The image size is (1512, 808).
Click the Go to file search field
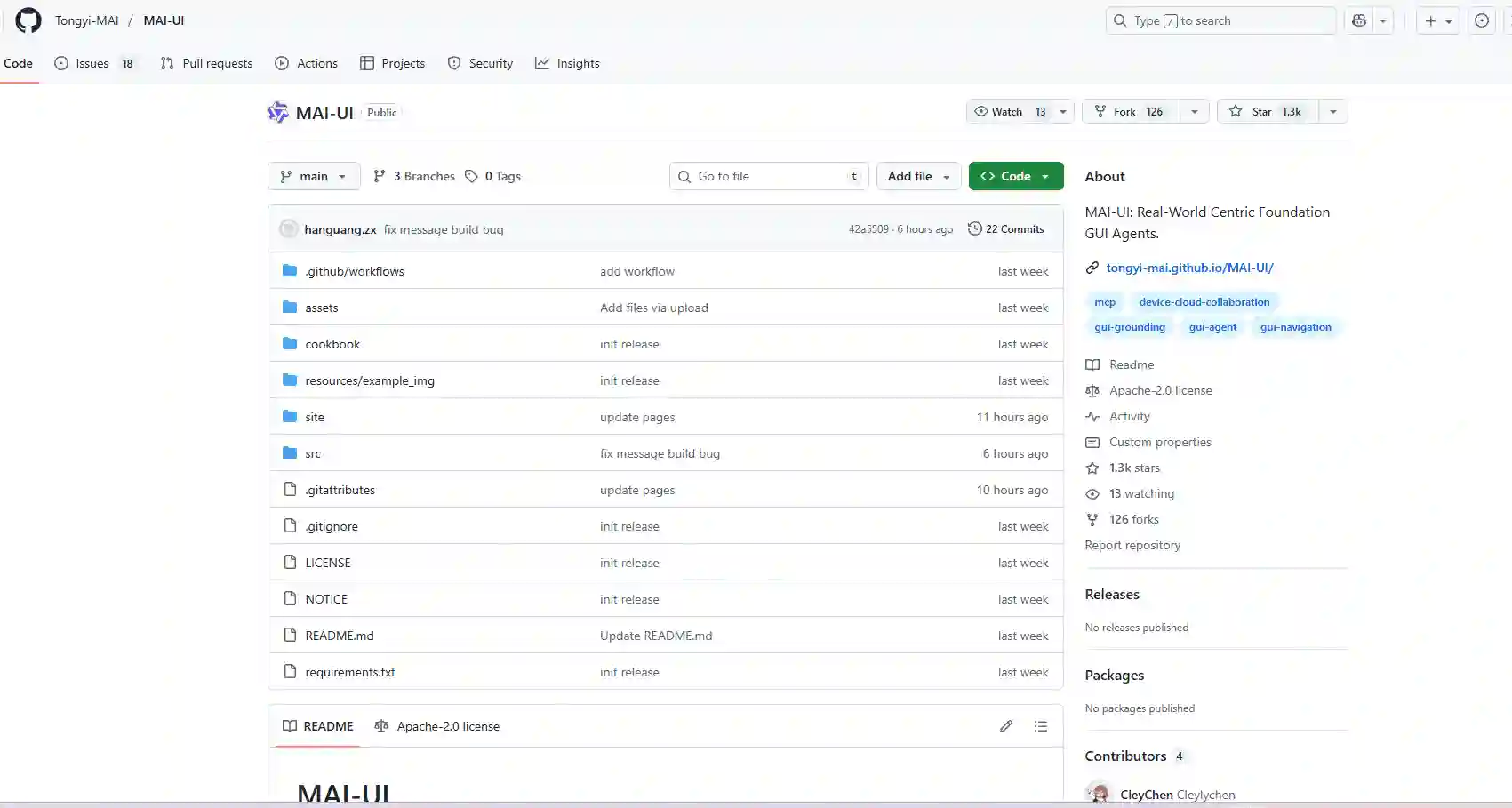[769, 176]
